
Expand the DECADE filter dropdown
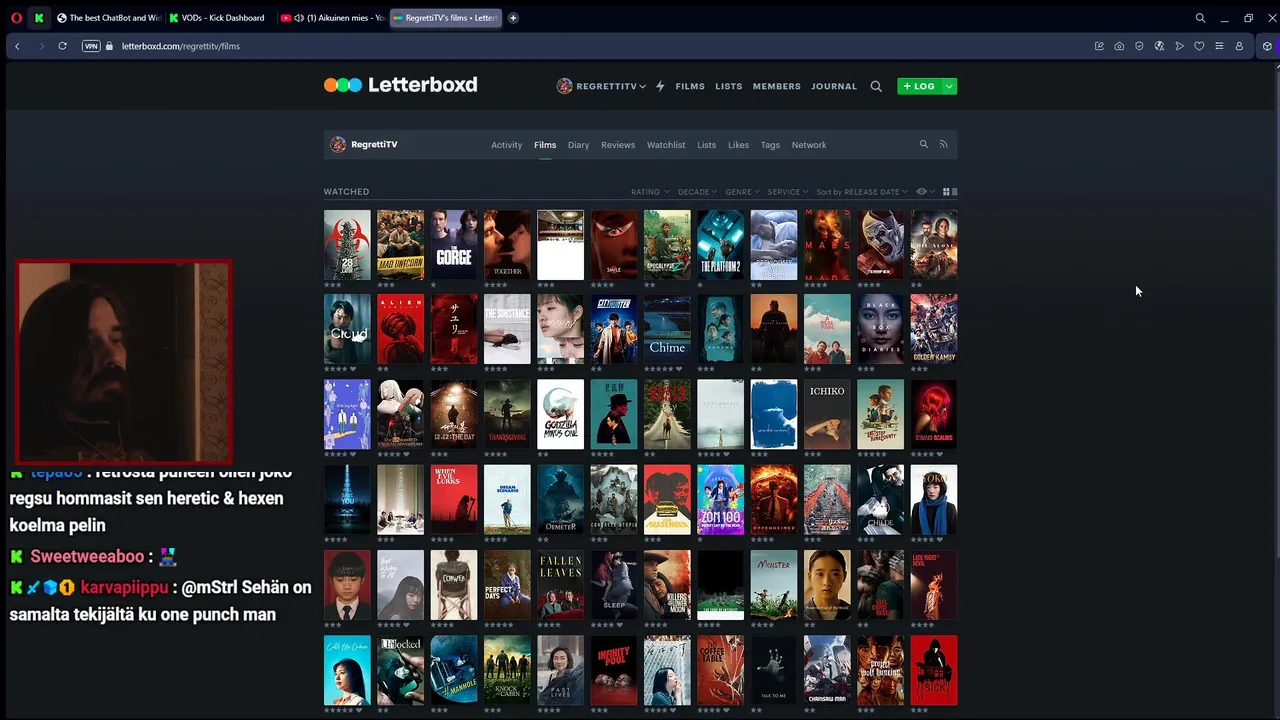pyautogui.click(x=697, y=192)
